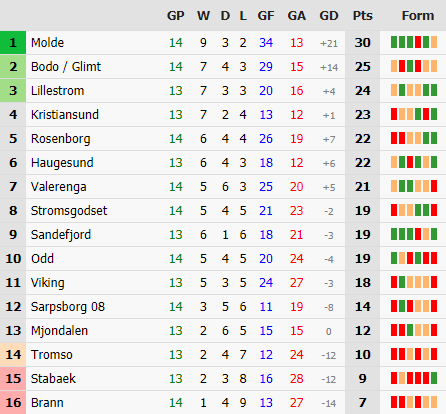Screen dimensions: 446x414
Task: Click Kristiansund's points value 23
Action: tap(363, 115)
